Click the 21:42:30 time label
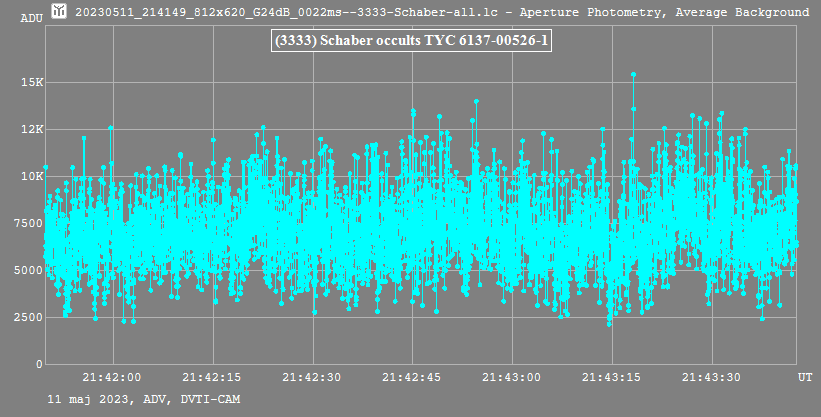This screenshot has height=417, width=821. (x=313, y=377)
